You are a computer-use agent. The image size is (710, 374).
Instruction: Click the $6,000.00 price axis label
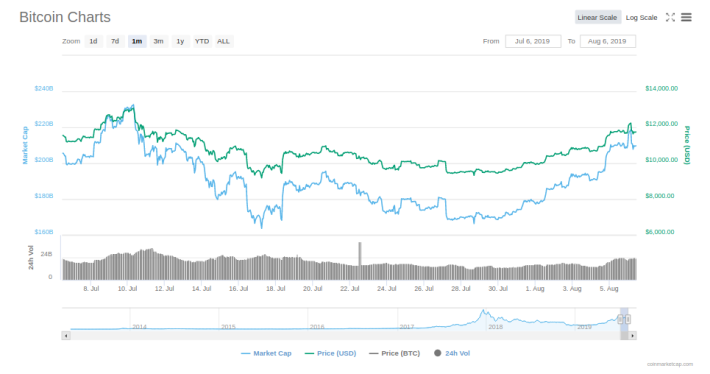(660, 232)
